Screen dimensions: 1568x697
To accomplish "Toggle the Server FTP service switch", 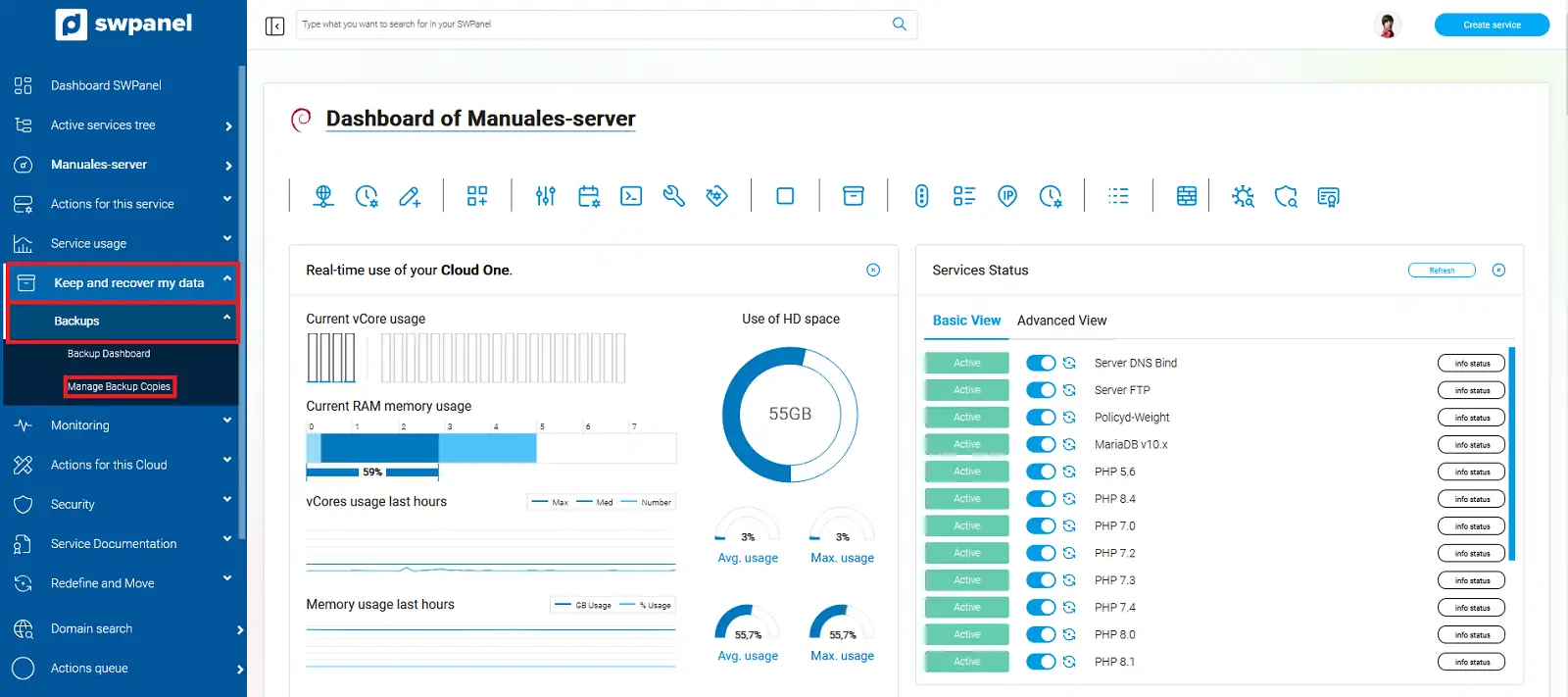I will [x=1040, y=390].
